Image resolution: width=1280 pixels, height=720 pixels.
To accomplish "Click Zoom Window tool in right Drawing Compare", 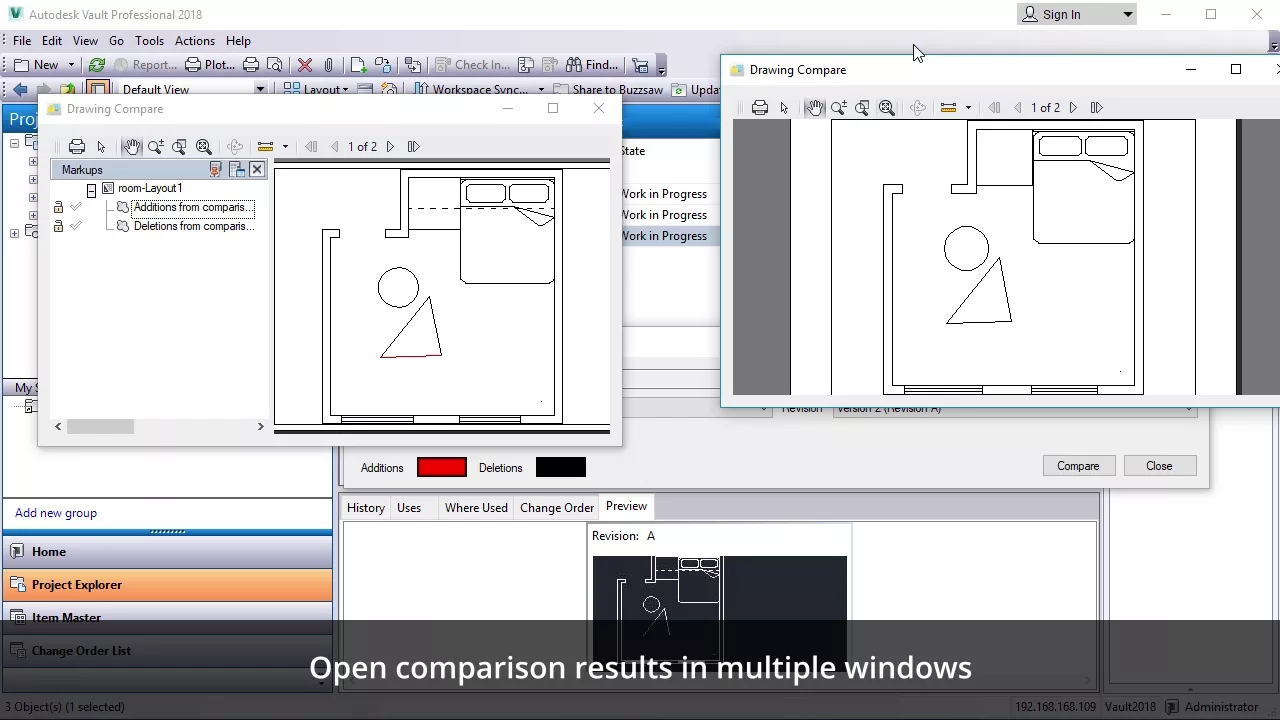I will click(863, 107).
